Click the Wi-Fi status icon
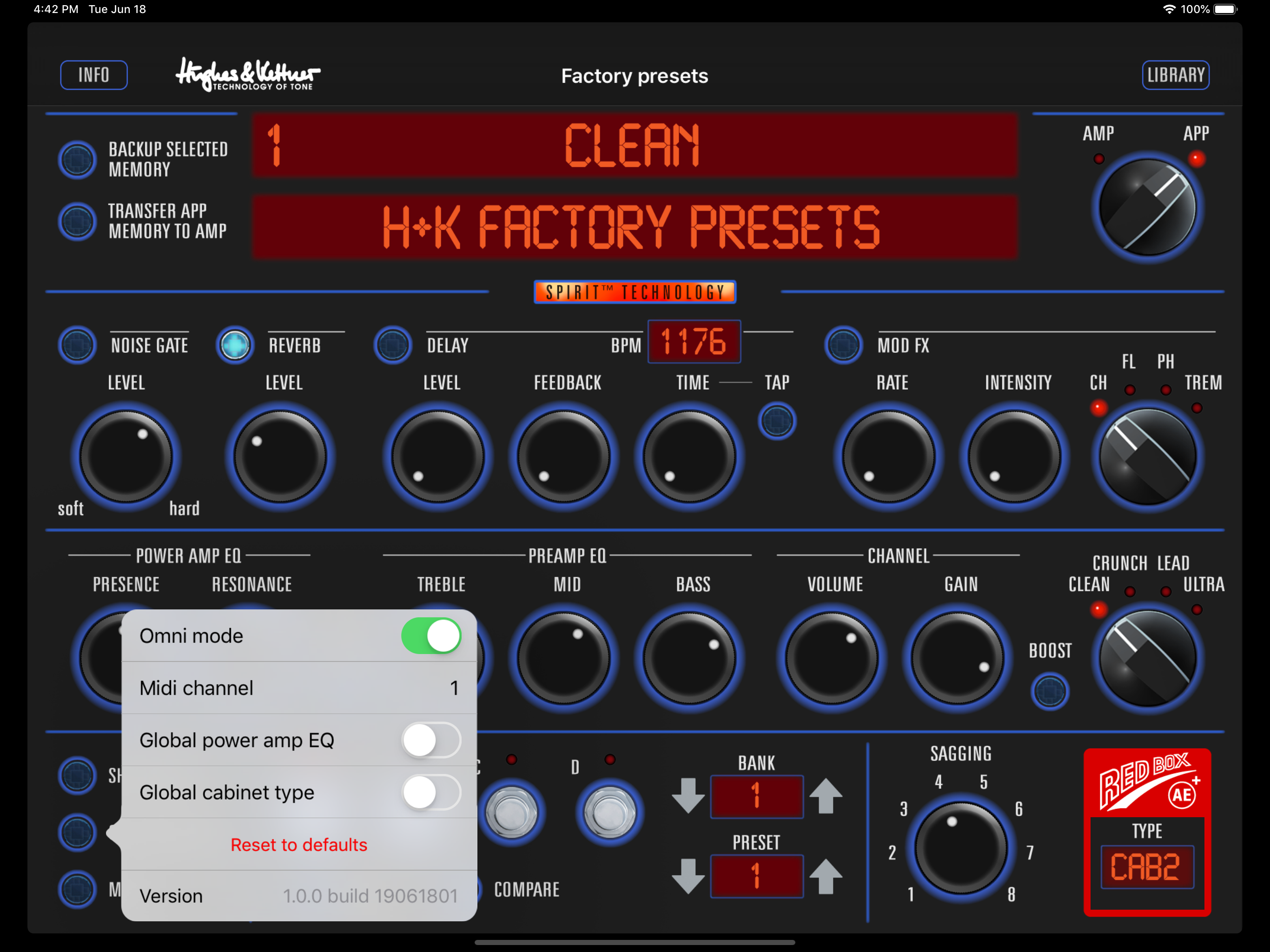Image resolution: width=1270 pixels, height=952 pixels. [x=1168, y=9]
